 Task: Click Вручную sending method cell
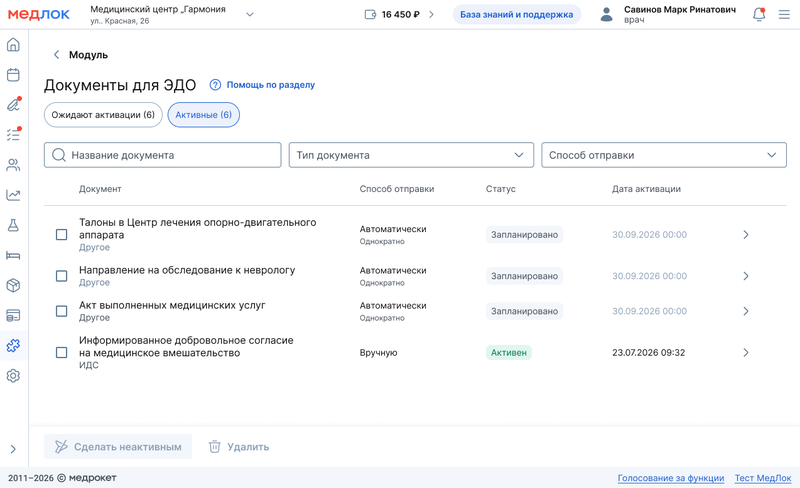pos(378,352)
